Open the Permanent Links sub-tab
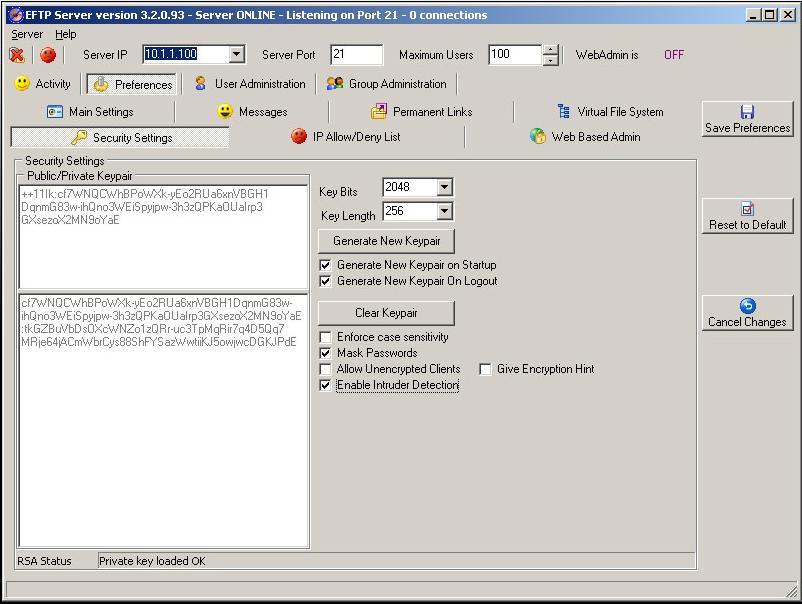This screenshot has height=604, width=802. click(x=421, y=112)
